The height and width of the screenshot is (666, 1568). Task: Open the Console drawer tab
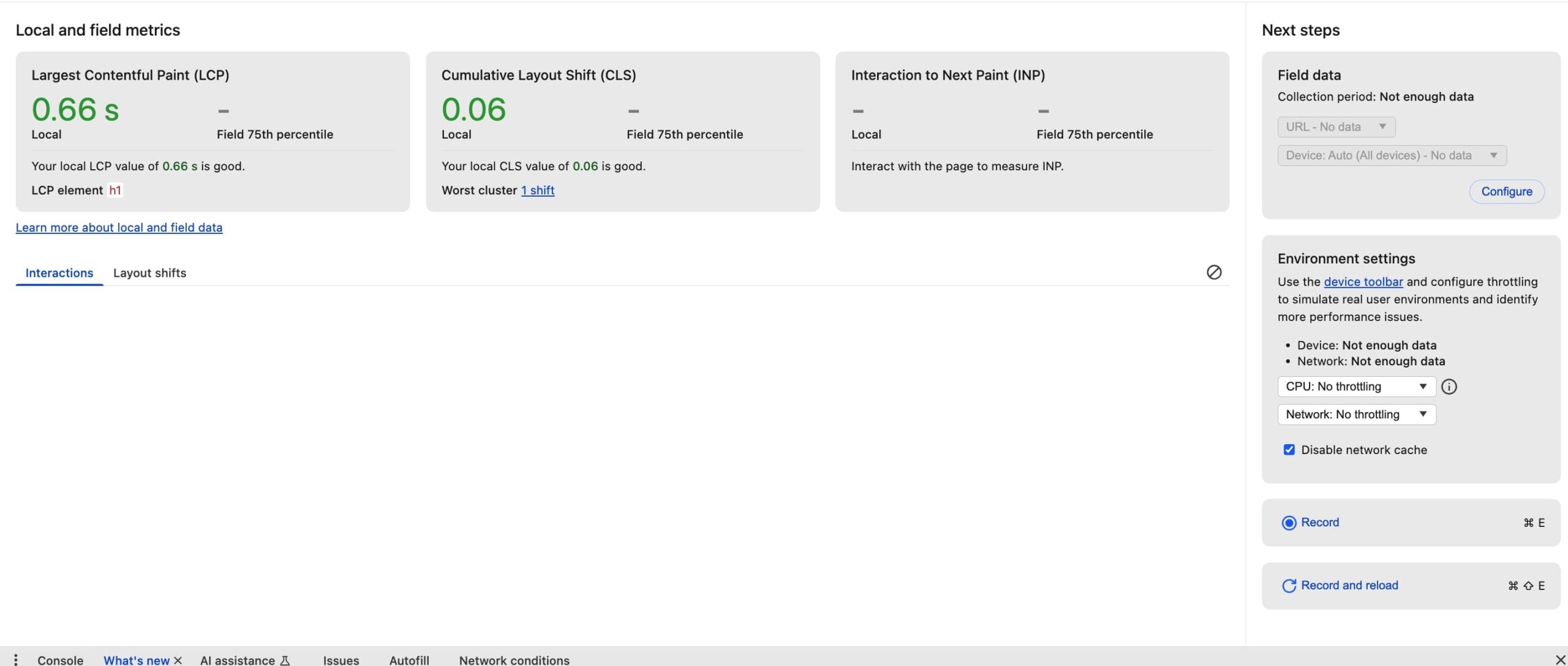pyautogui.click(x=60, y=660)
